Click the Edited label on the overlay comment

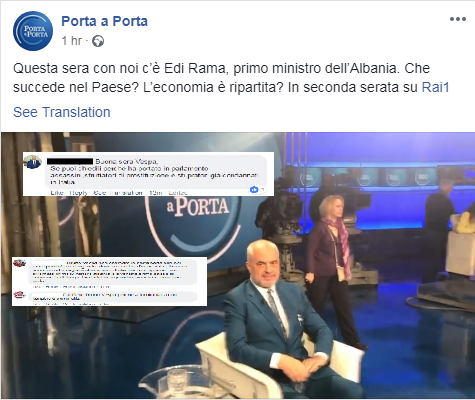tap(178, 193)
